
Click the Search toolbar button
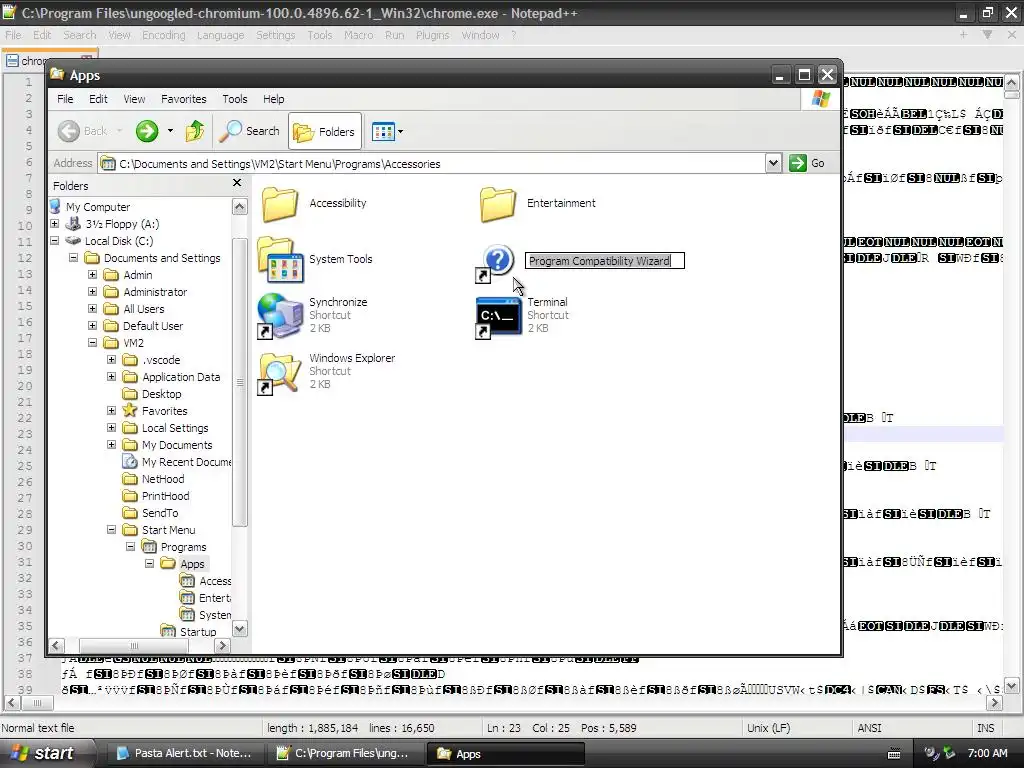(x=249, y=131)
